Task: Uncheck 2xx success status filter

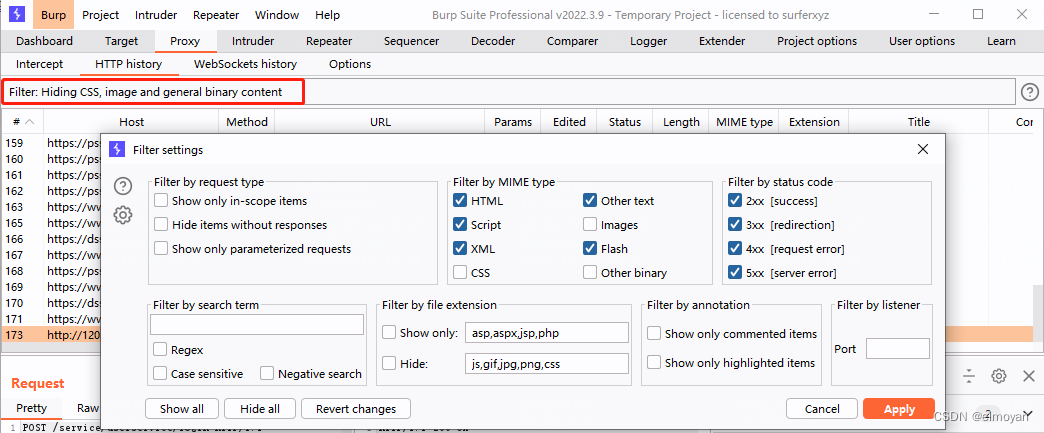Action: [735, 201]
